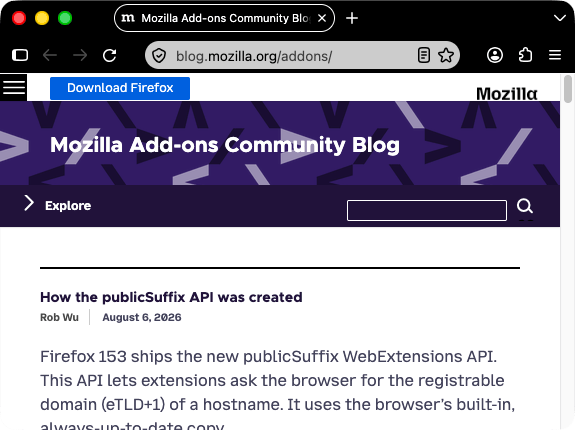The height and width of the screenshot is (430, 575).
Task: Click the date August 6, 2026
Action: [142, 317]
